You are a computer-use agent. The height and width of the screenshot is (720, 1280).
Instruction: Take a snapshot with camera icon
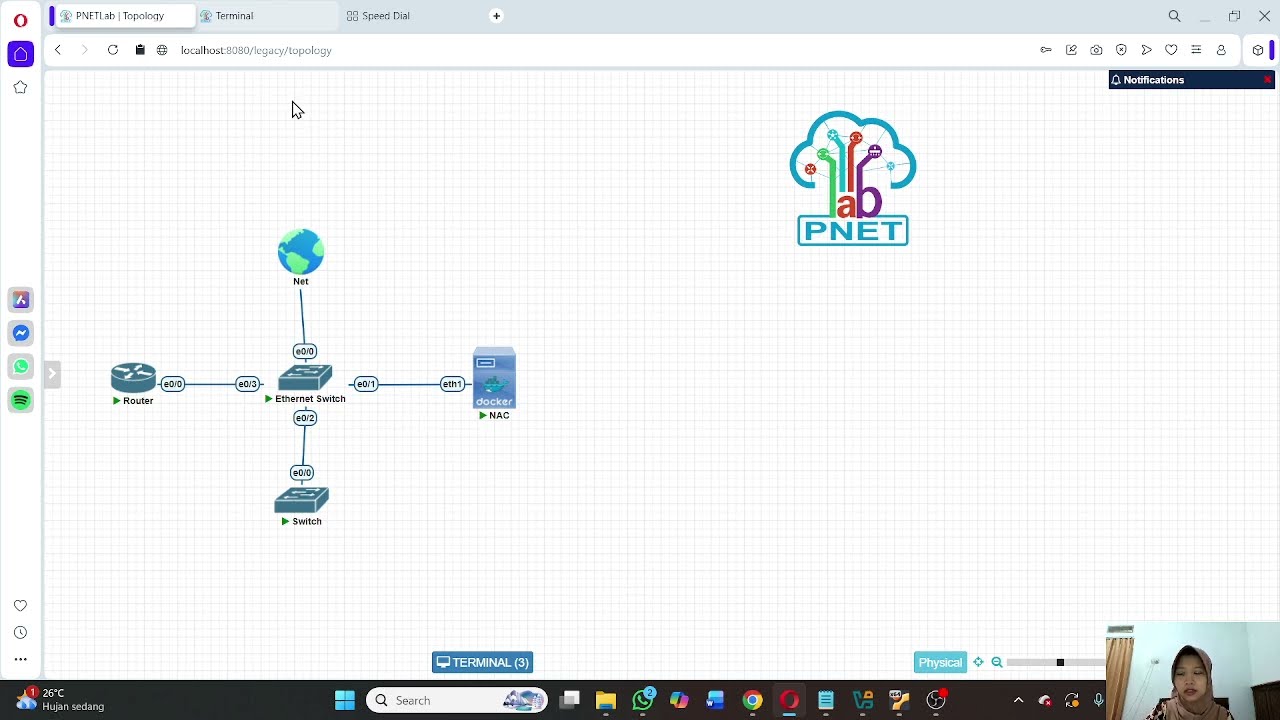point(1096,50)
